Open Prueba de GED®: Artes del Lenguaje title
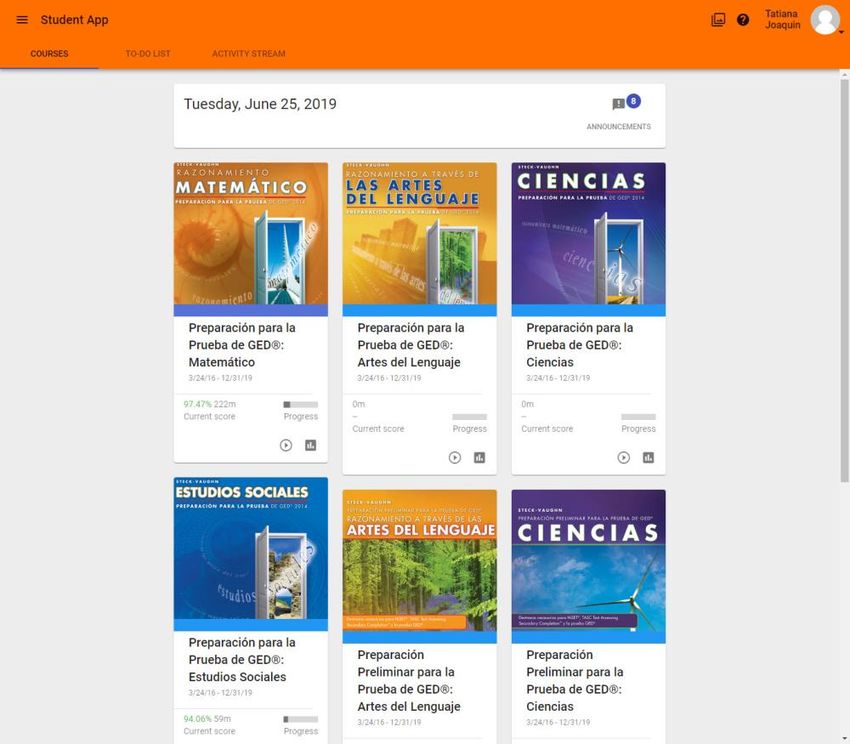The height and width of the screenshot is (744, 850). (x=411, y=345)
